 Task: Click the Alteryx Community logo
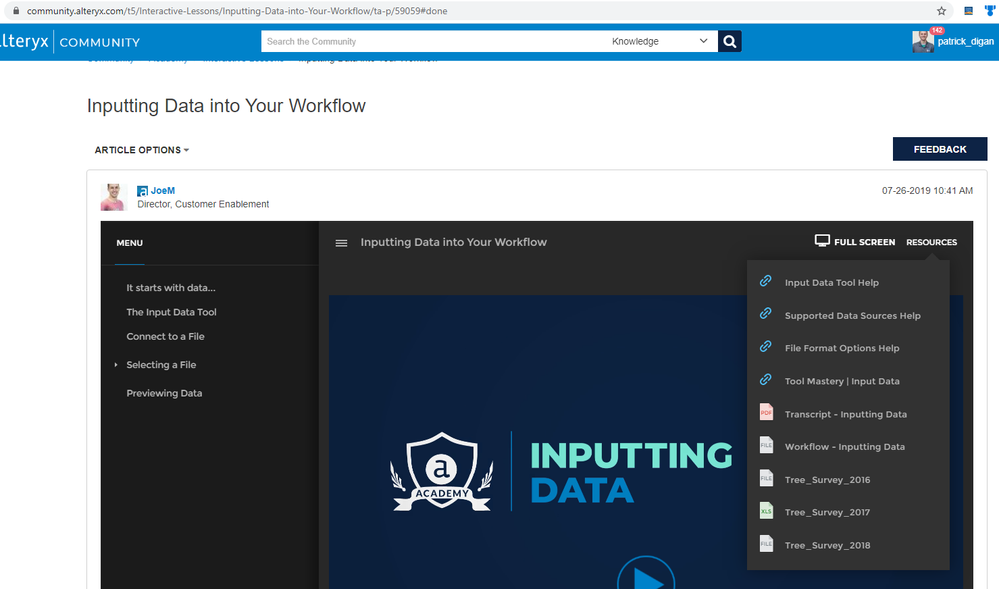point(70,42)
